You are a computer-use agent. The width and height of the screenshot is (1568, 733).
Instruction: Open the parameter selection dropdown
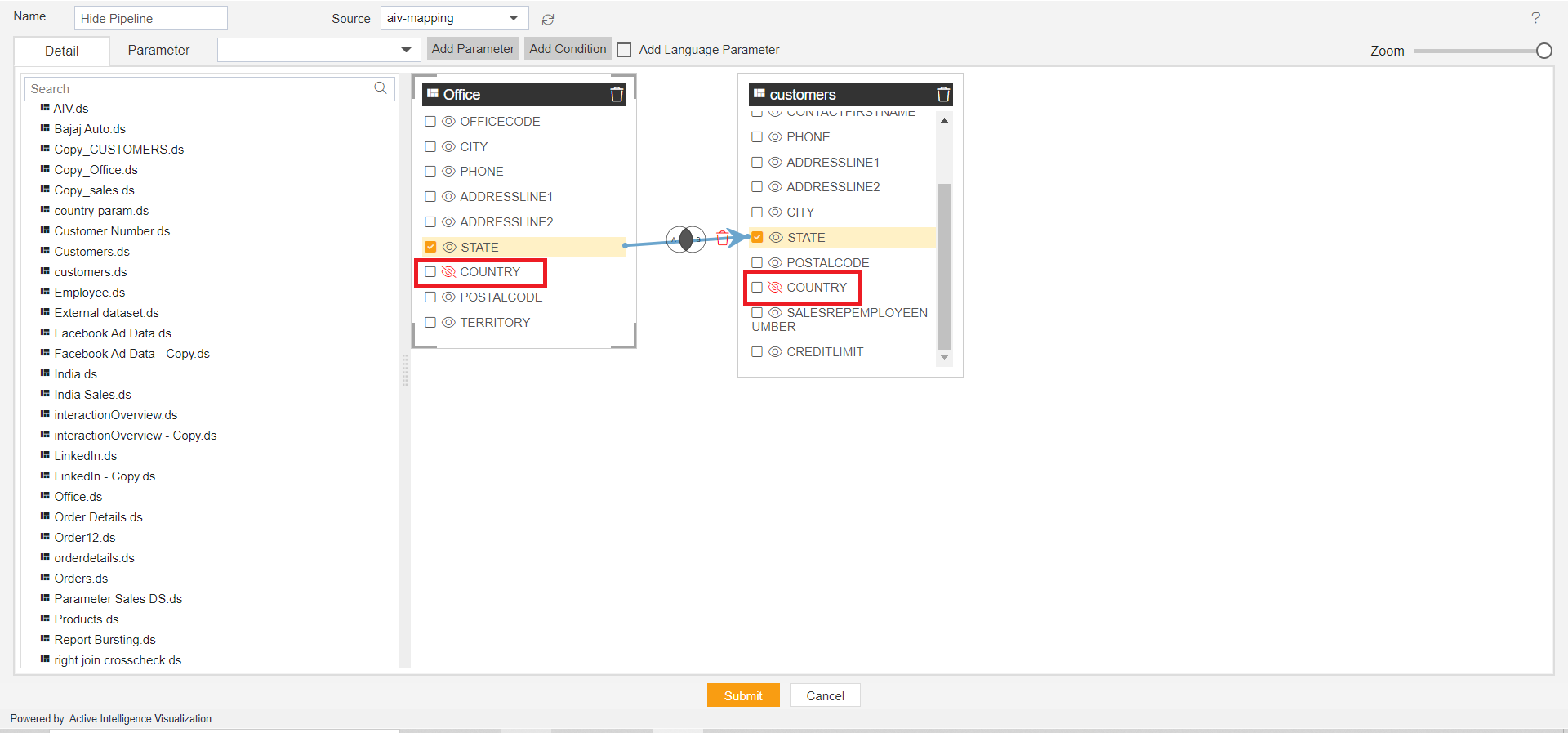[x=319, y=50]
